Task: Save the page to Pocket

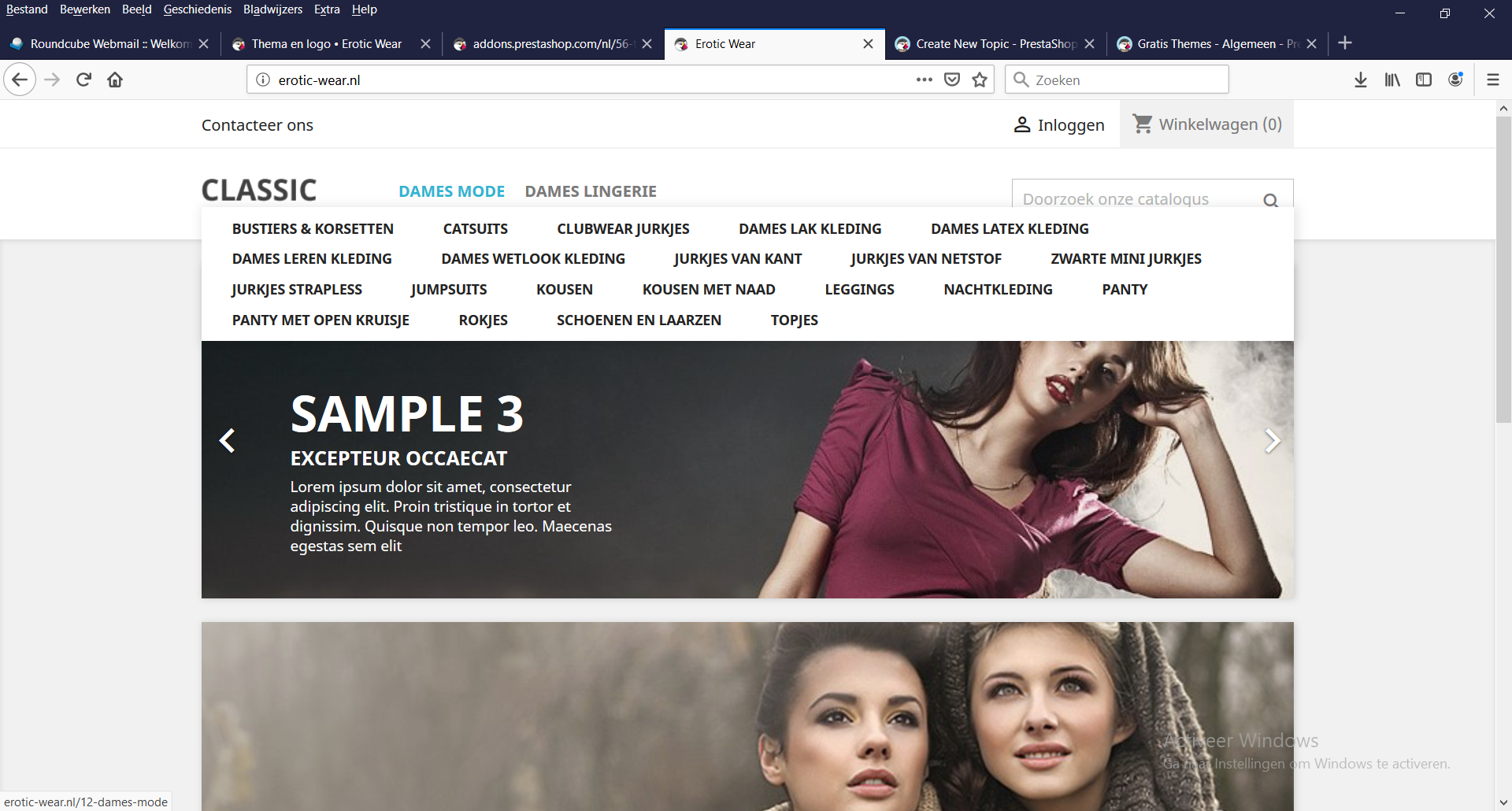Action: (x=952, y=80)
